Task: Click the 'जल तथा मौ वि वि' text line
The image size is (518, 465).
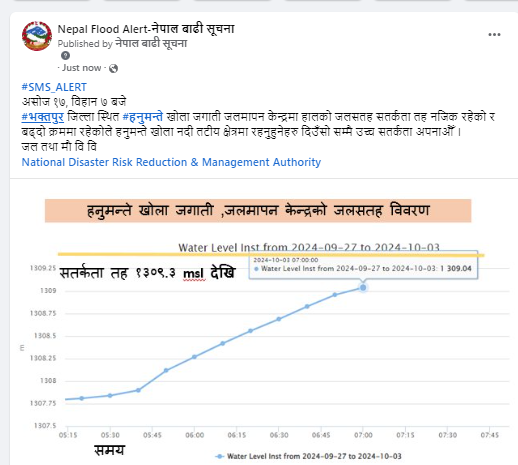Action: 59,147
